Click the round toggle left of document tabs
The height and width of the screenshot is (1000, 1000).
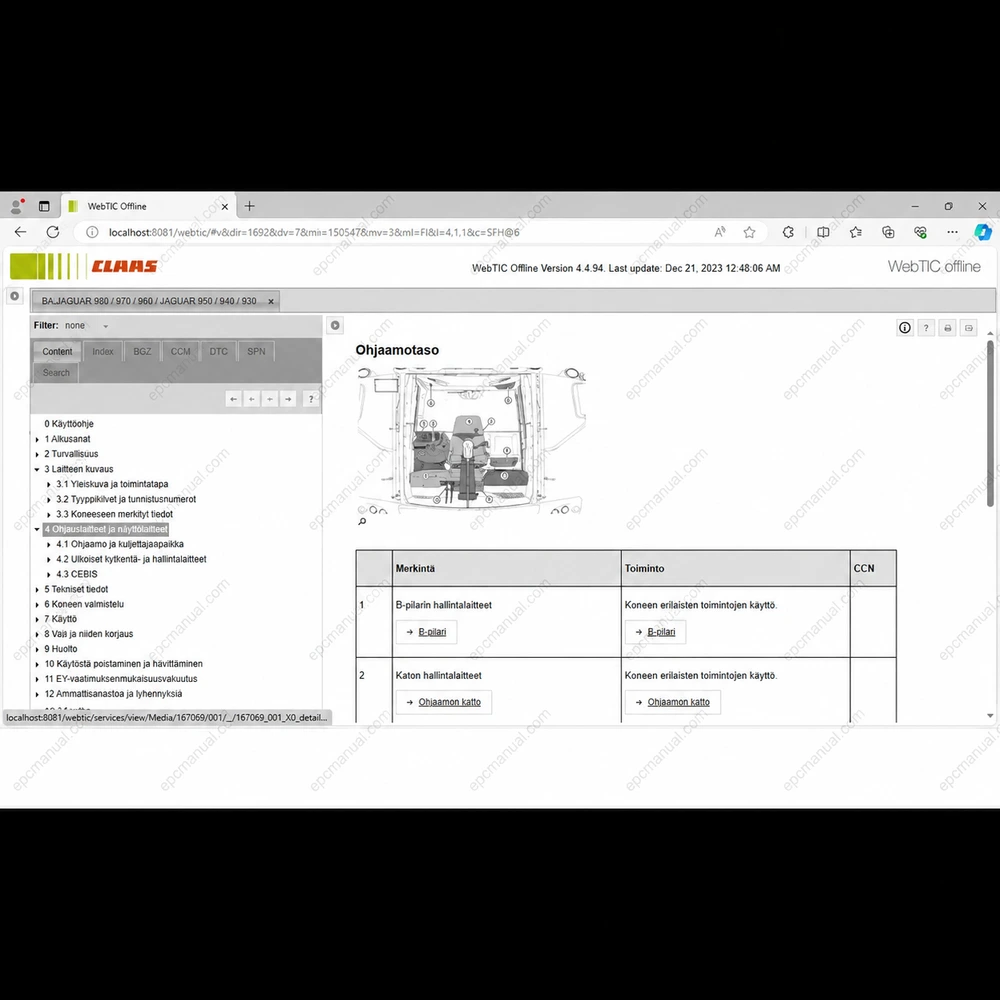pos(15,296)
